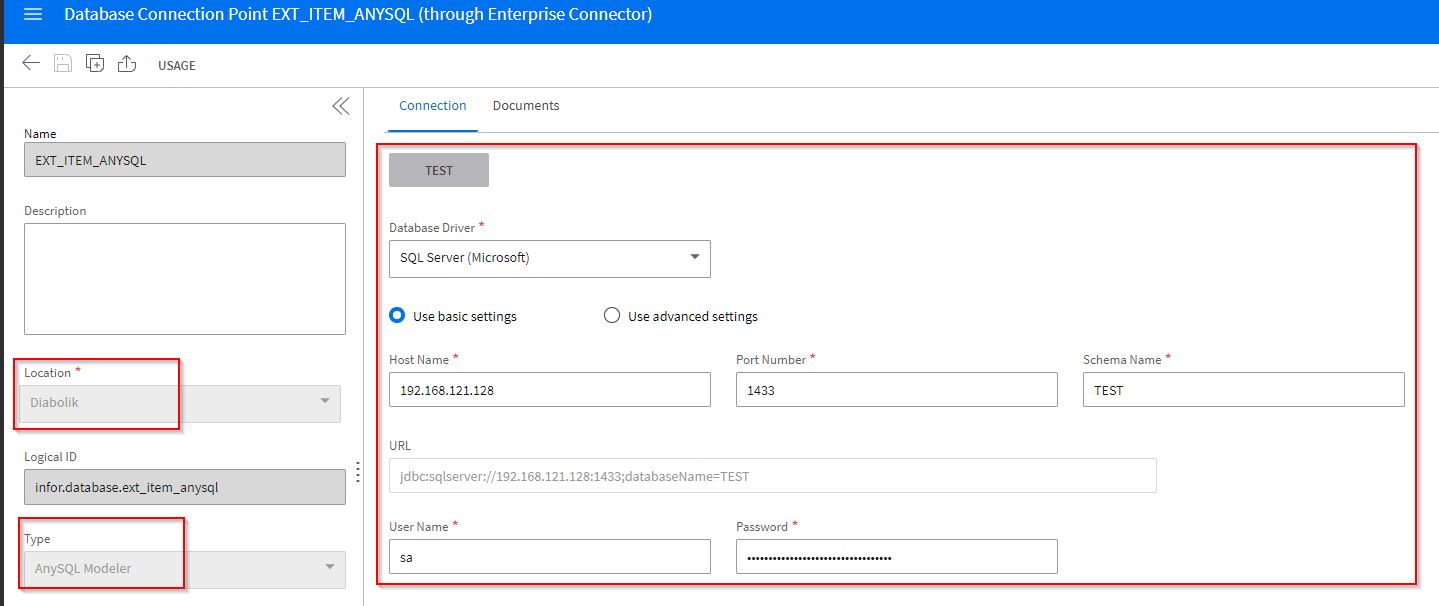This screenshot has height=606, width=1439.
Task: Click the TEST connection button
Action: point(438,170)
